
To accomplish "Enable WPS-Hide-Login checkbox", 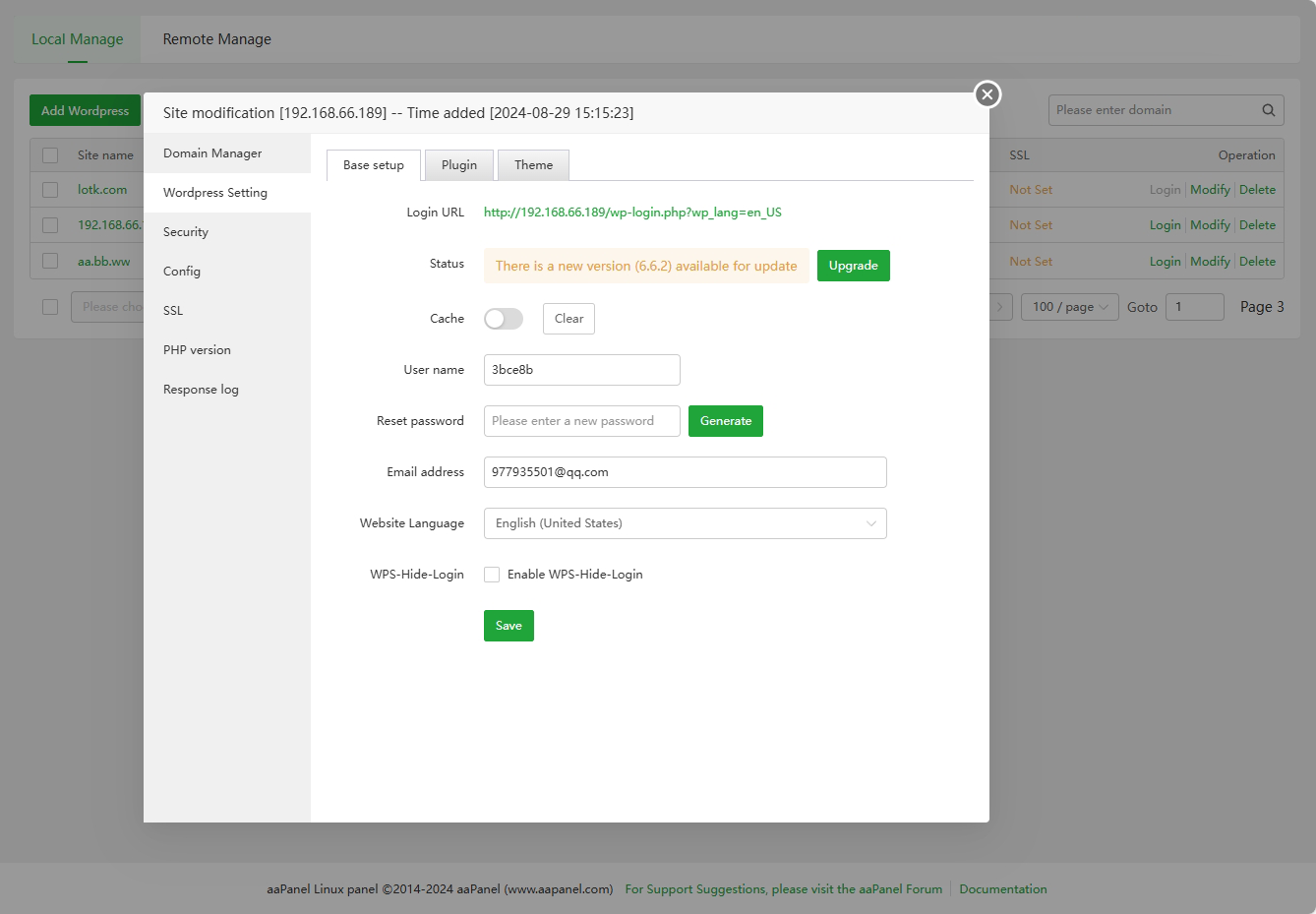I will point(492,575).
